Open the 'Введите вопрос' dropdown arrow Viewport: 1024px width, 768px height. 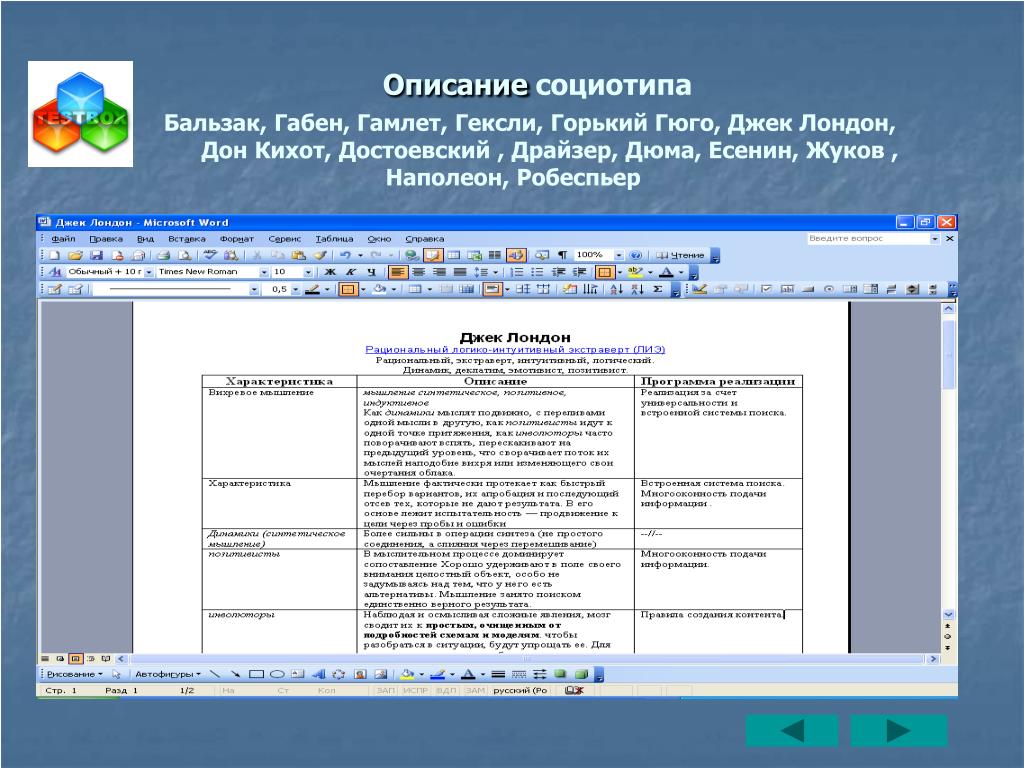tap(935, 239)
